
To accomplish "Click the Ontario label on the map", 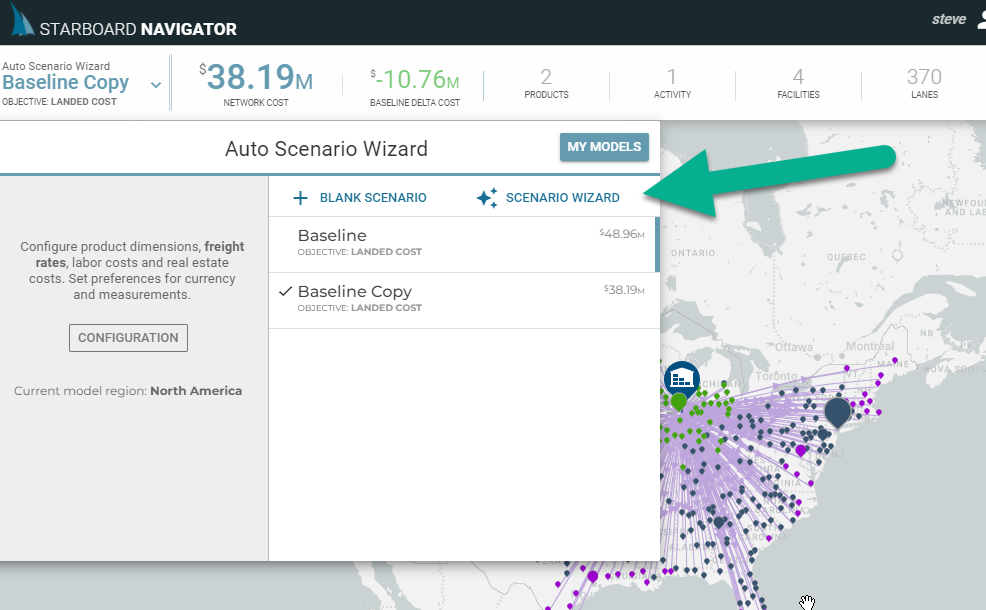I will 693,253.
